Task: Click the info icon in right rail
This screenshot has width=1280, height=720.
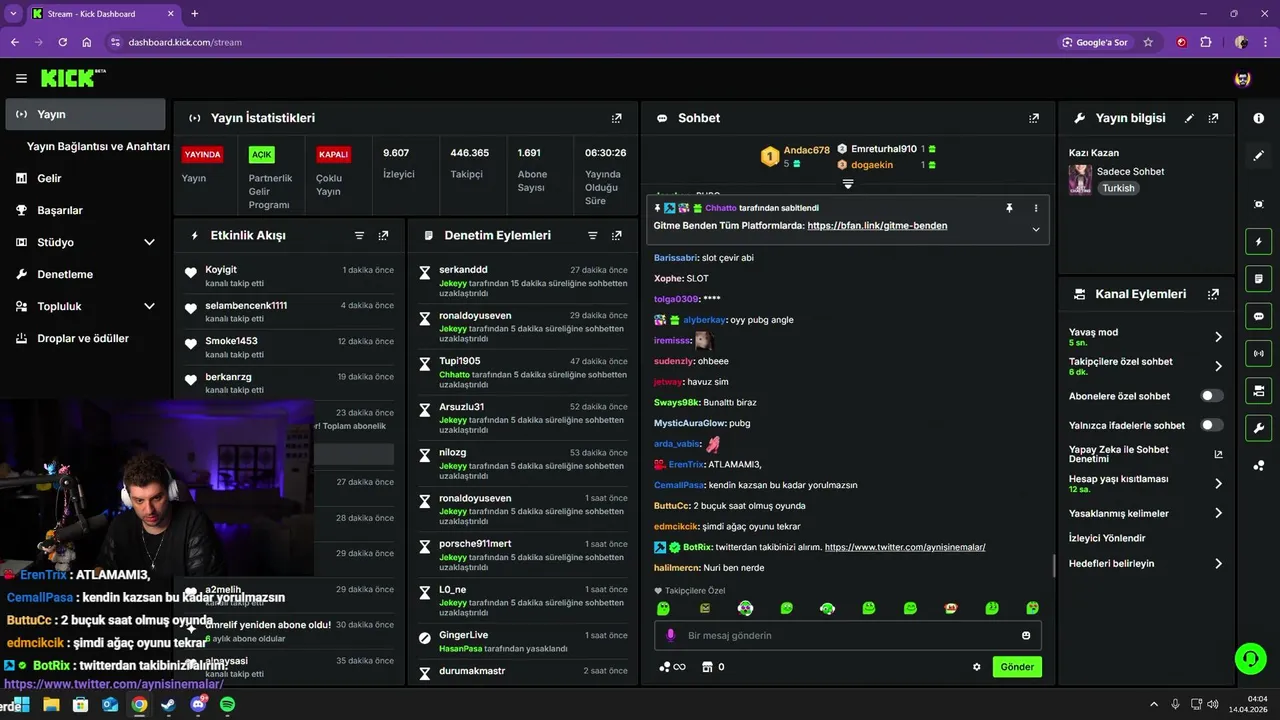Action: pyautogui.click(x=1258, y=118)
